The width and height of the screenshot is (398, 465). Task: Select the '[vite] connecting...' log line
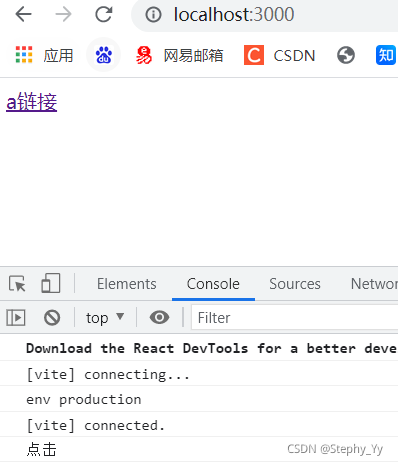199,374
